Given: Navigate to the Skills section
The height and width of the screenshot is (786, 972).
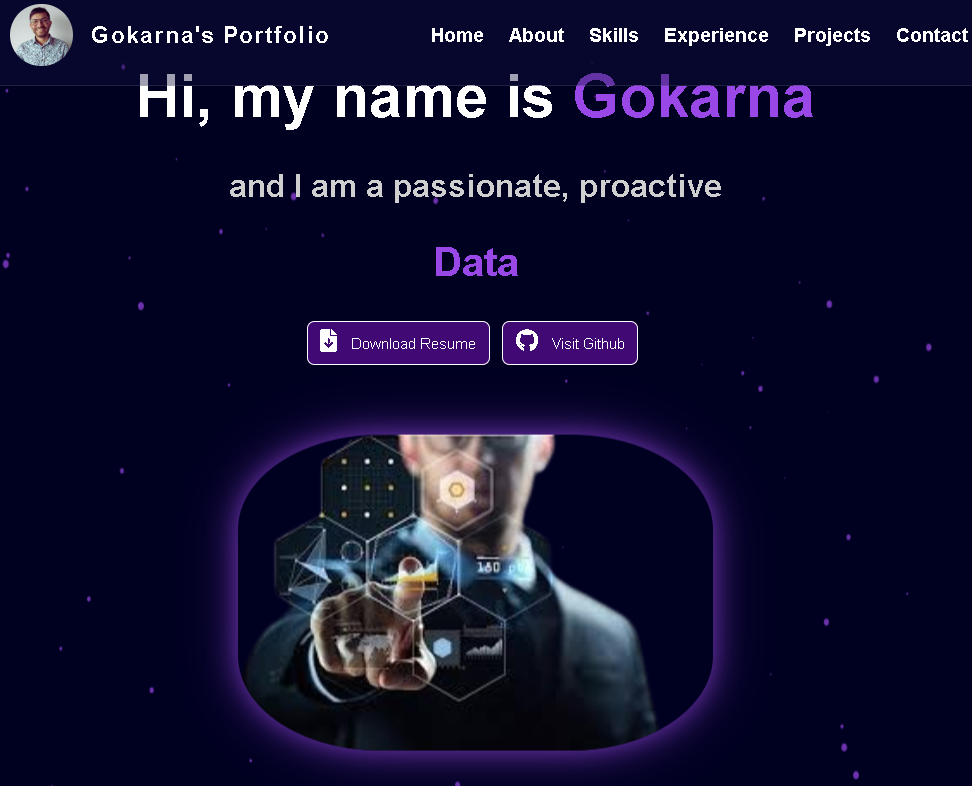Looking at the screenshot, I should point(613,35).
